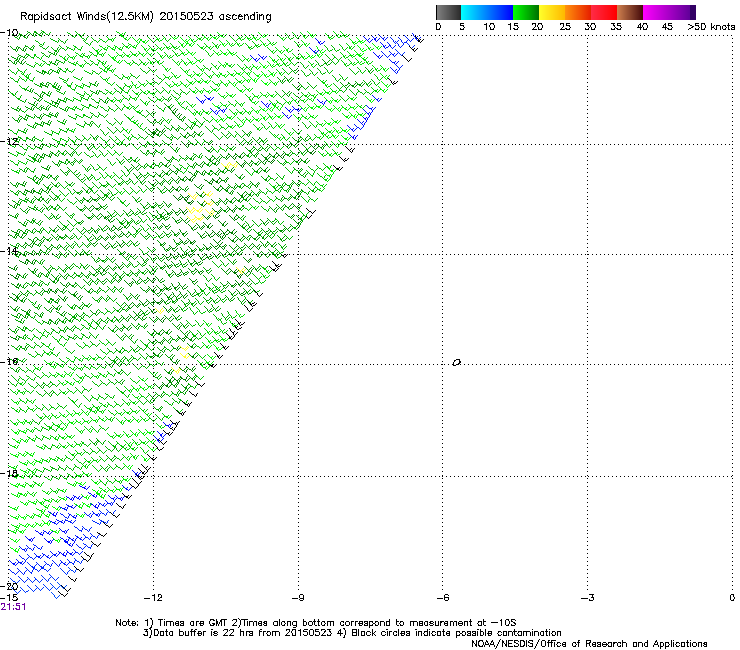Click the cyan 5-10 knots color swatch
Viewport: 740px width, 650px height.
pos(474,12)
